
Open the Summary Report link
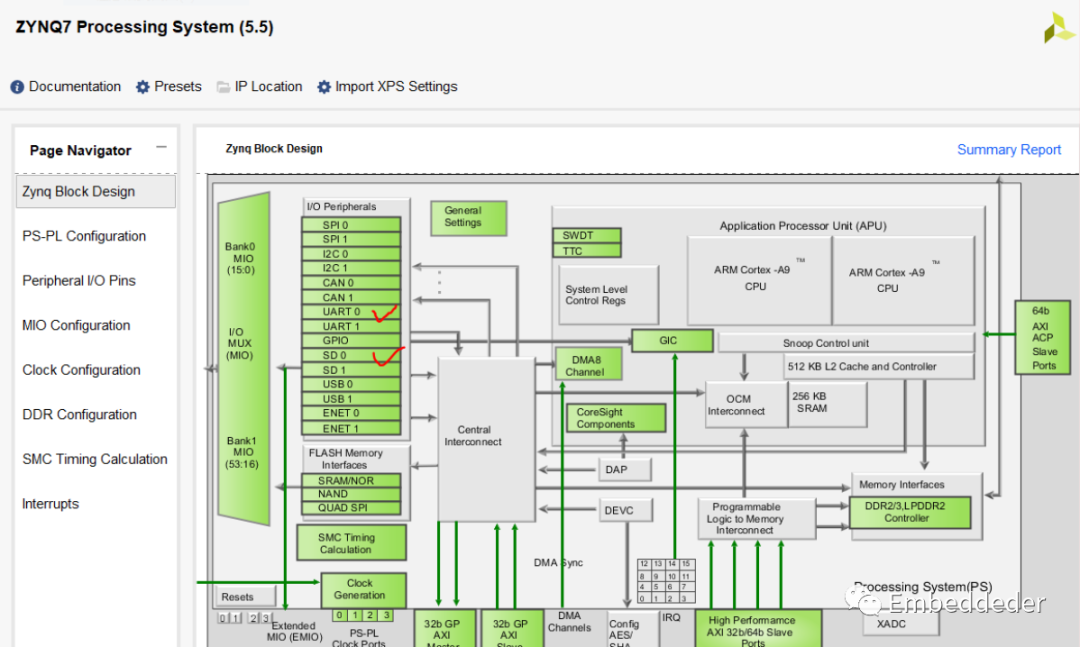pyautogui.click(x=1009, y=150)
